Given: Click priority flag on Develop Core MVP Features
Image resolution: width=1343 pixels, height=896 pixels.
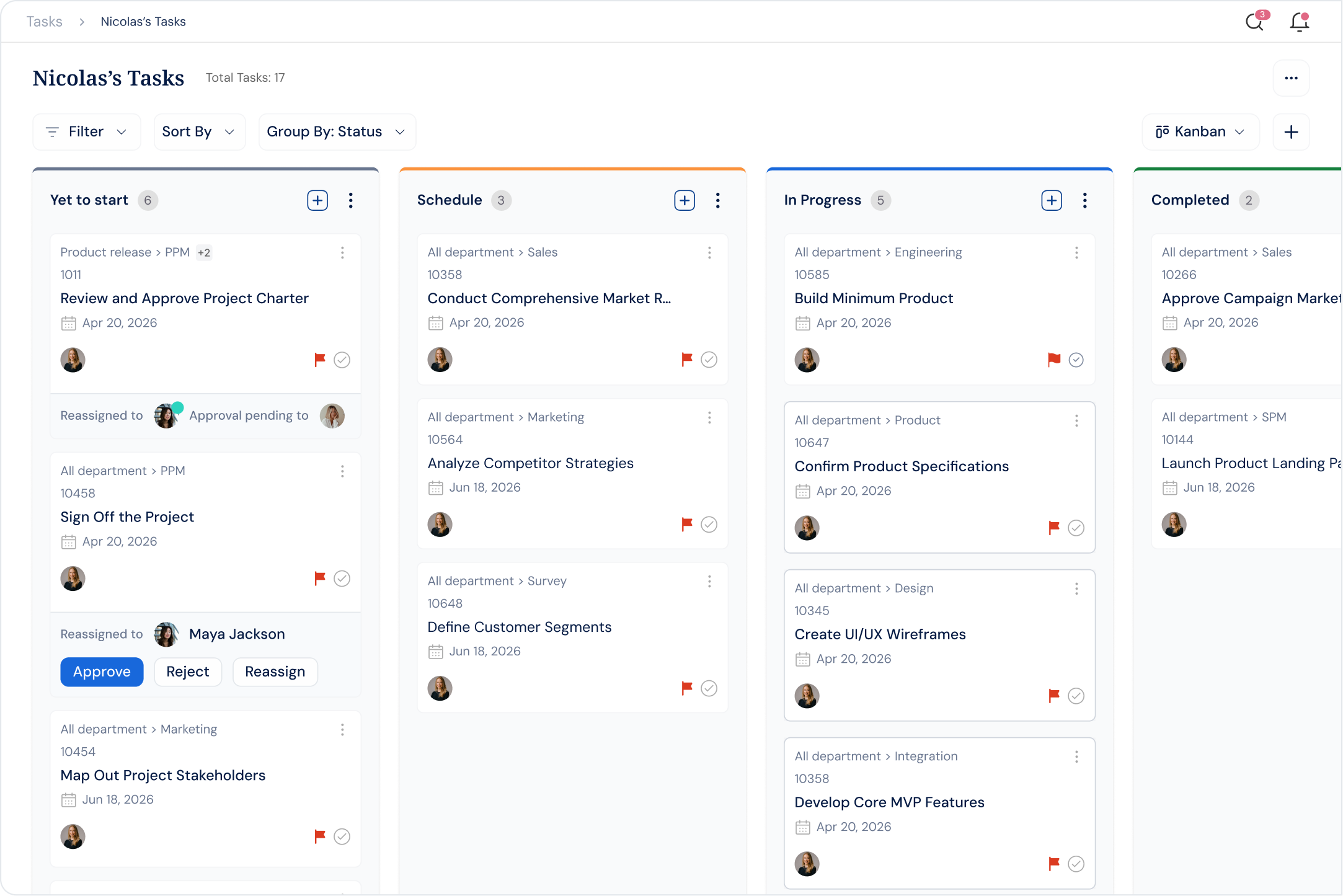Looking at the screenshot, I should (x=1054, y=864).
